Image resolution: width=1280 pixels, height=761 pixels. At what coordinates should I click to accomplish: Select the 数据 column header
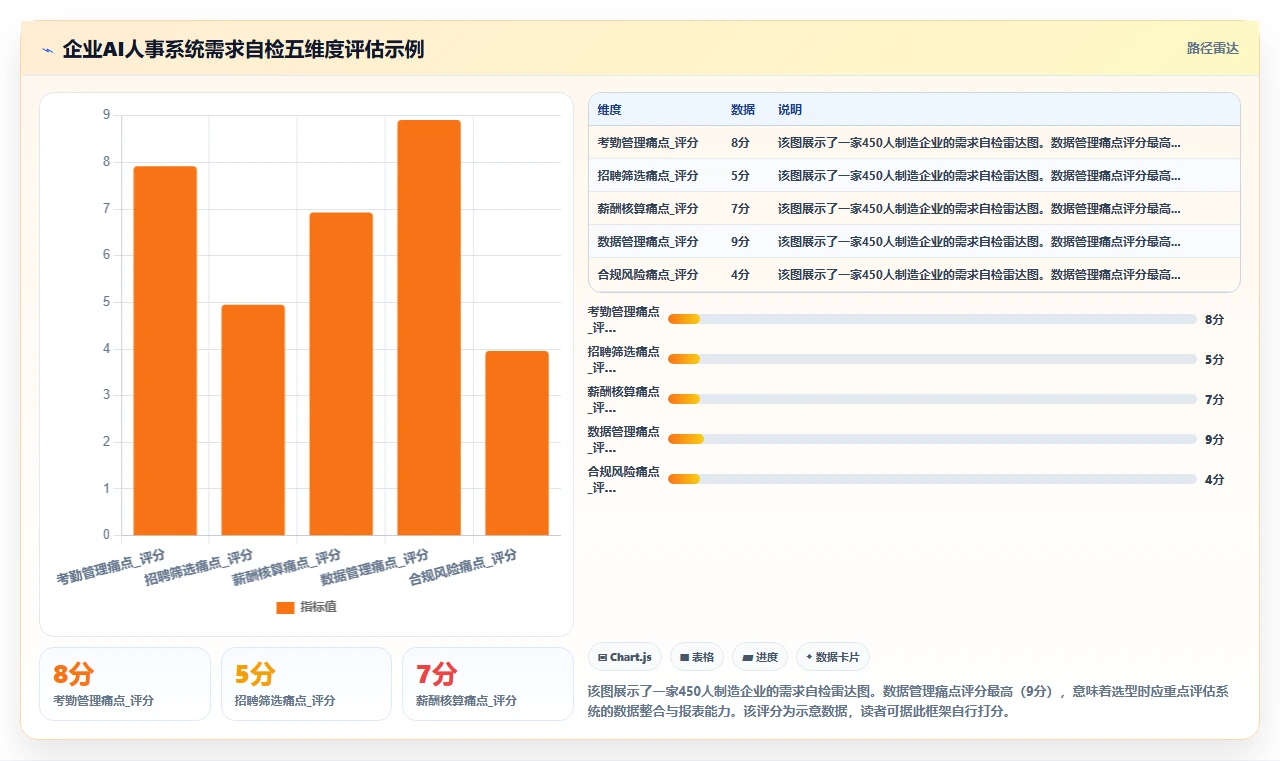point(743,110)
